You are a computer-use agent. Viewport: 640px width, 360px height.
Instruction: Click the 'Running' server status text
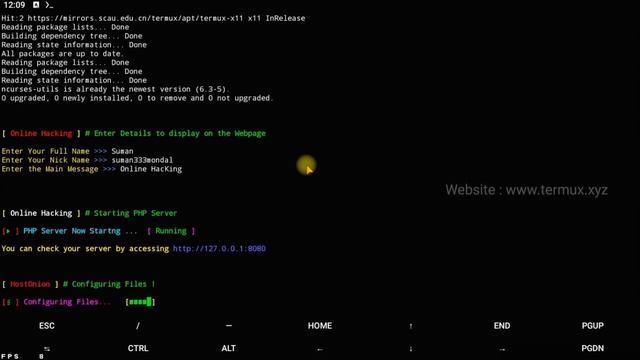coord(171,231)
